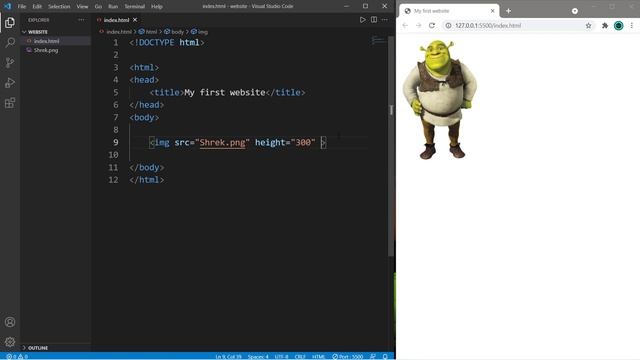Open the Accounts menu icon
Screen dimensions: 640x360
tap(10, 322)
